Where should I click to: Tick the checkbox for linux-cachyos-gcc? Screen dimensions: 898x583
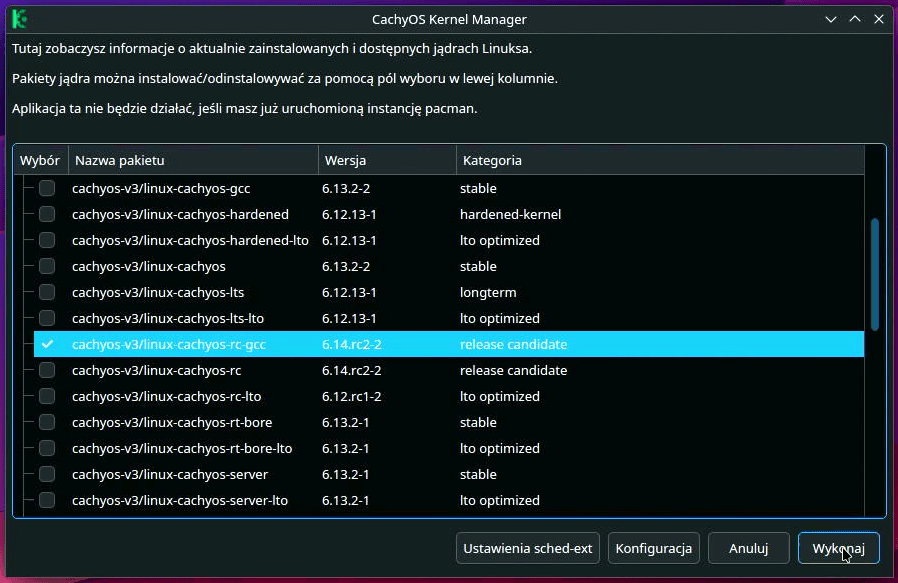[47, 188]
